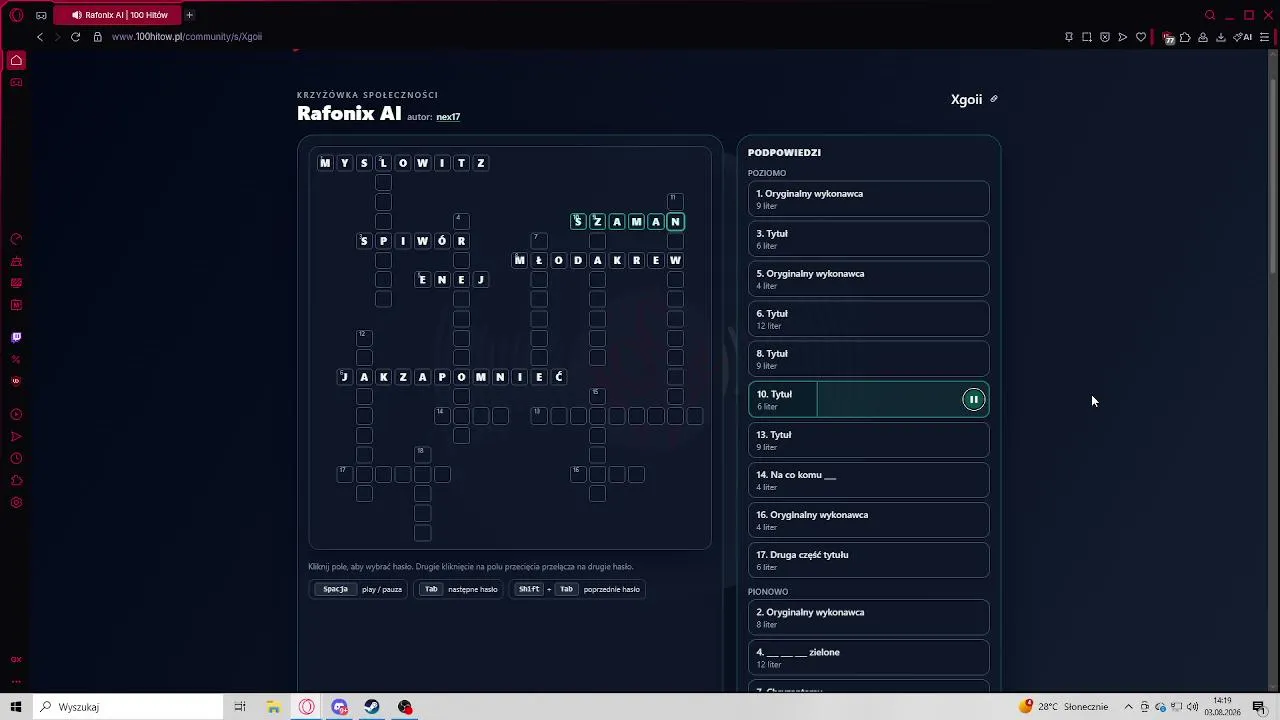The height and width of the screenshot is (720, 1280).
Task: Take a snapshot with the capture icon
Action: 1087,37
